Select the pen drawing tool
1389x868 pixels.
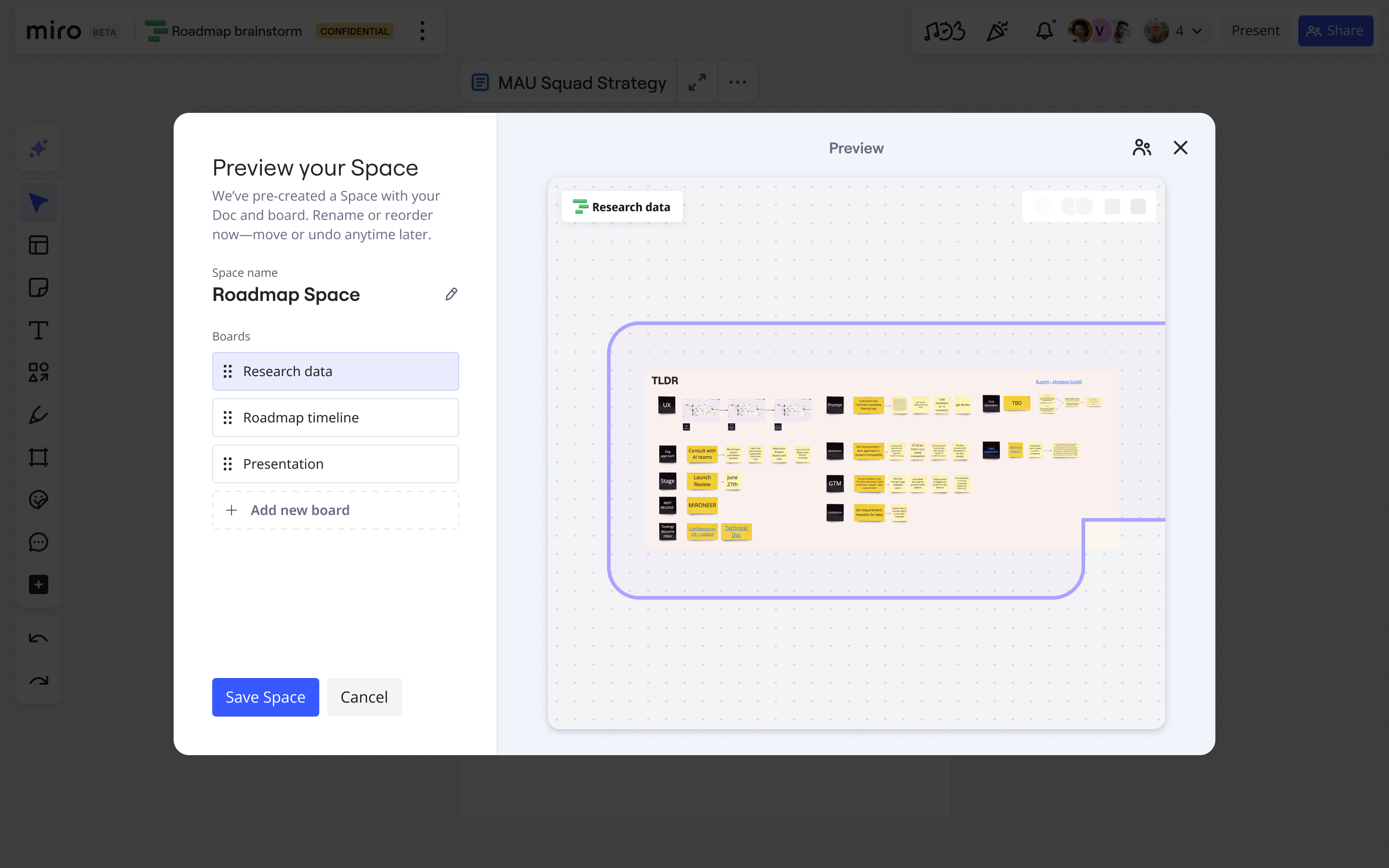click(38, 415)
